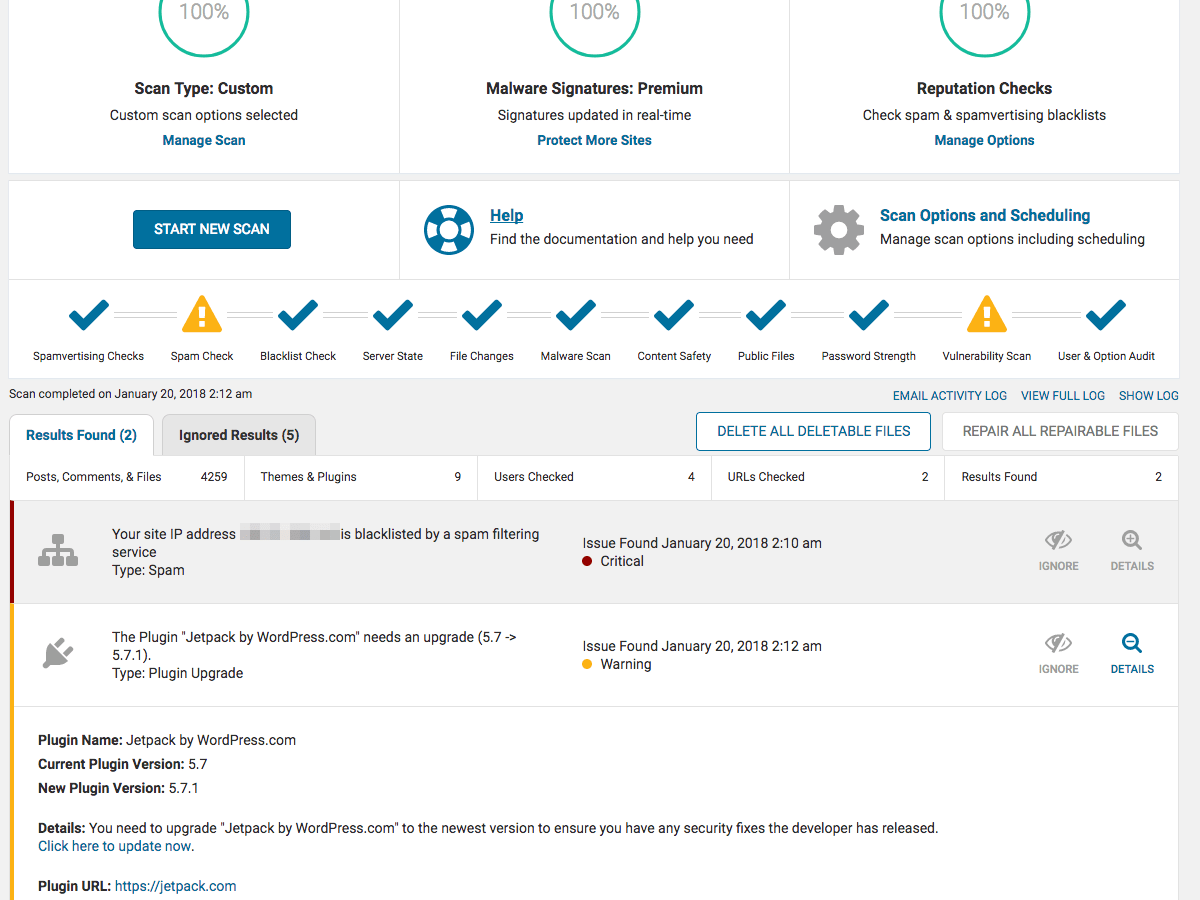1200x900 pixels.
Task: Open Help via the lifebuoy icon
Action: [x=449, y=229]
